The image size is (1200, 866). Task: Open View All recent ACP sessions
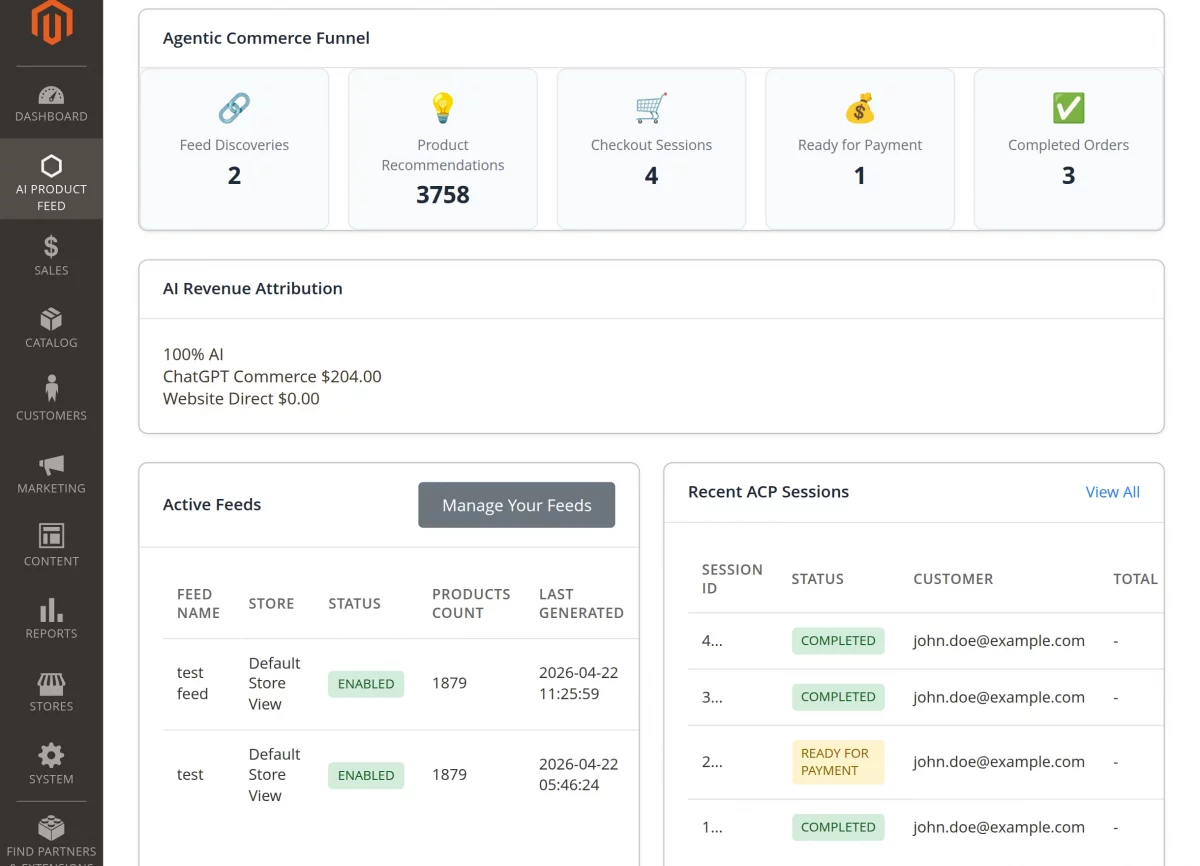1112,492
